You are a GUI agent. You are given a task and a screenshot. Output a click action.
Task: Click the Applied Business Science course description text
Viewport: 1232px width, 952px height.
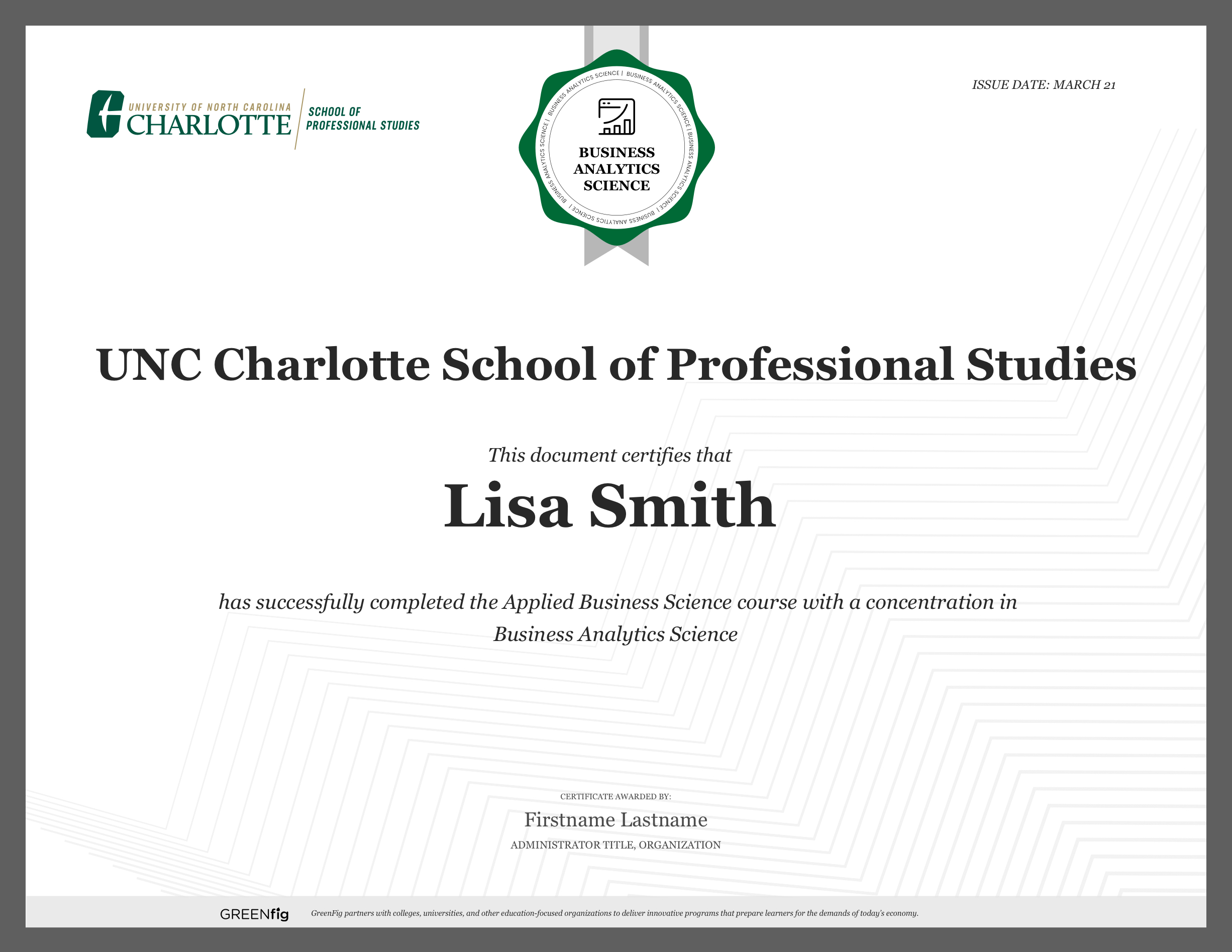[x=617, y=601]
